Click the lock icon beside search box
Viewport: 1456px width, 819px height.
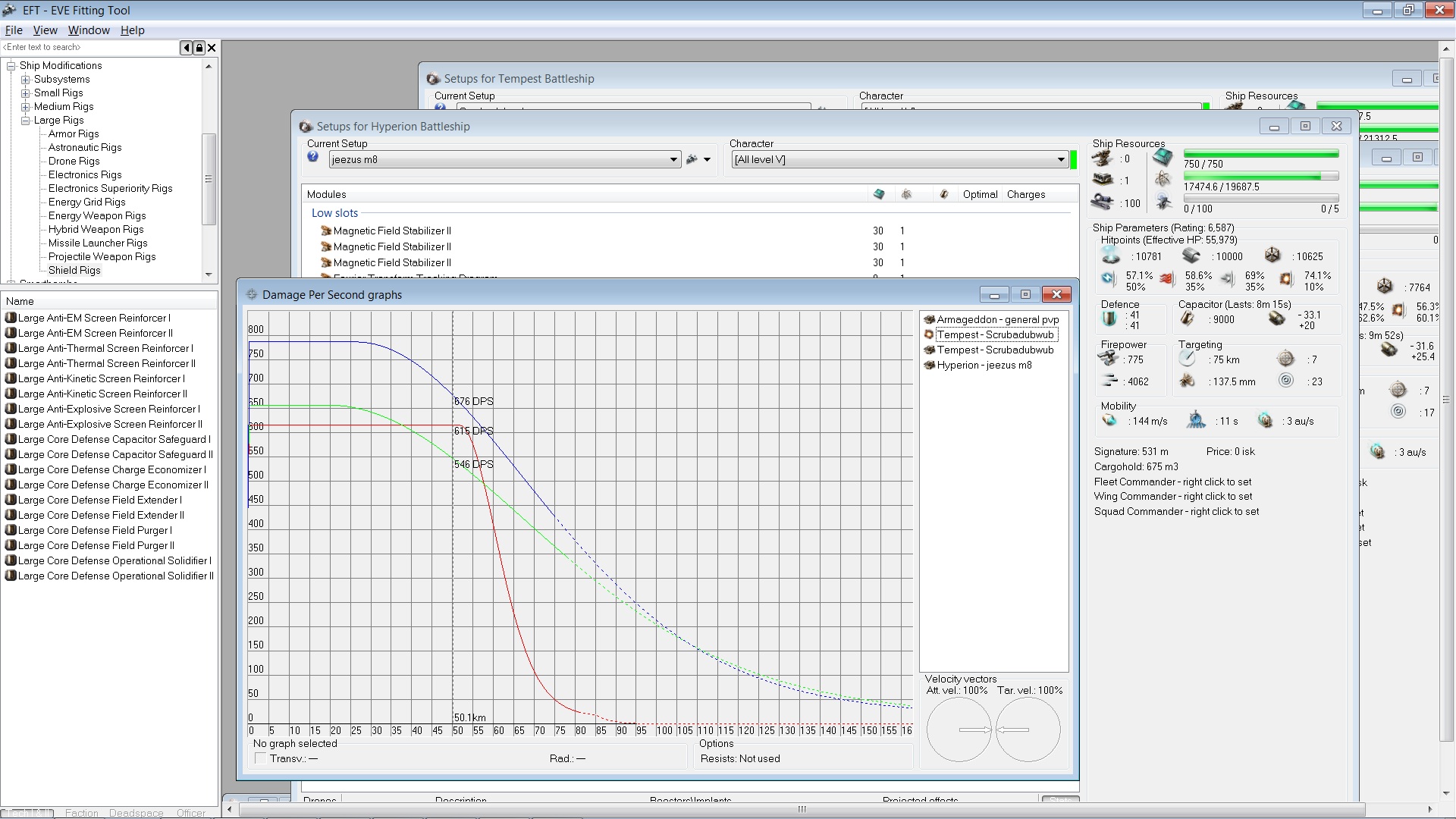pos(199,48)
